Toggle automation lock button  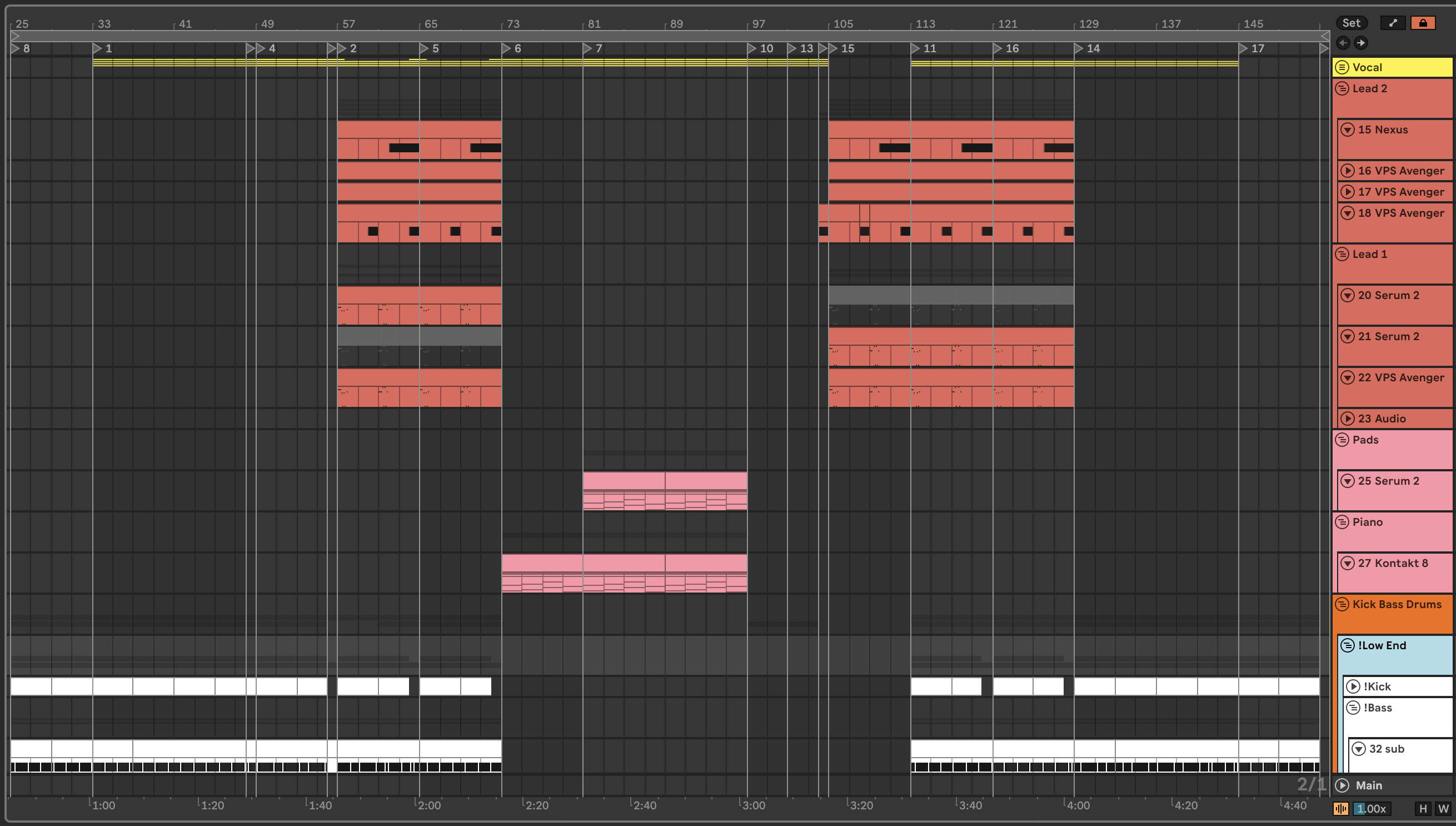(1423, 23)
